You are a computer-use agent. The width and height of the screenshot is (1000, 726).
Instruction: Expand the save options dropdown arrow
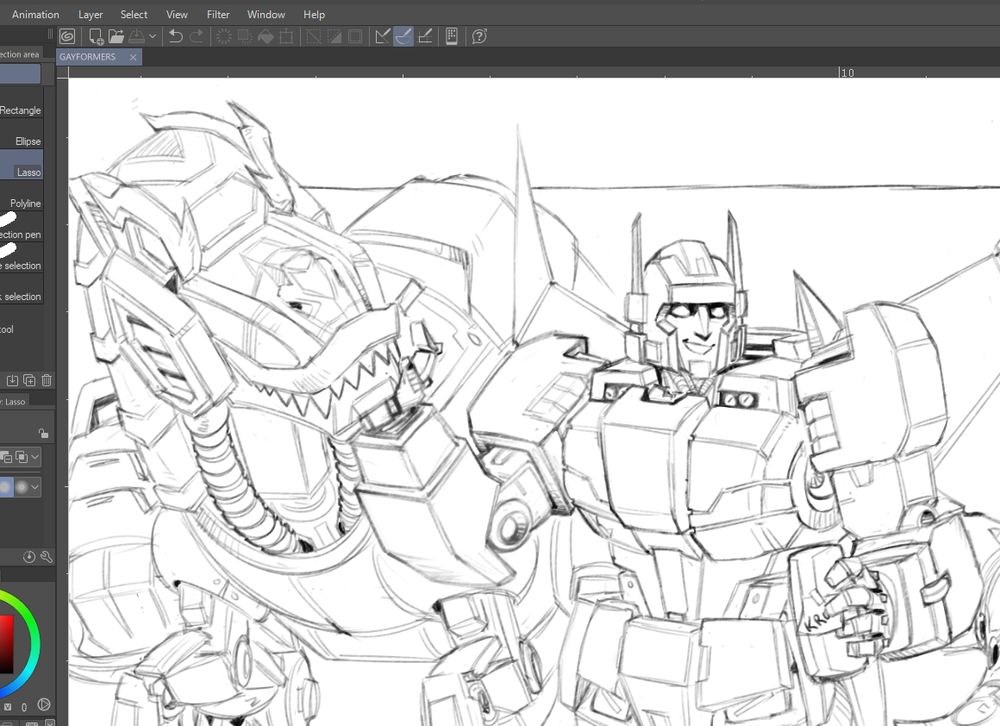pyautogui.click(x=152, y=37)
